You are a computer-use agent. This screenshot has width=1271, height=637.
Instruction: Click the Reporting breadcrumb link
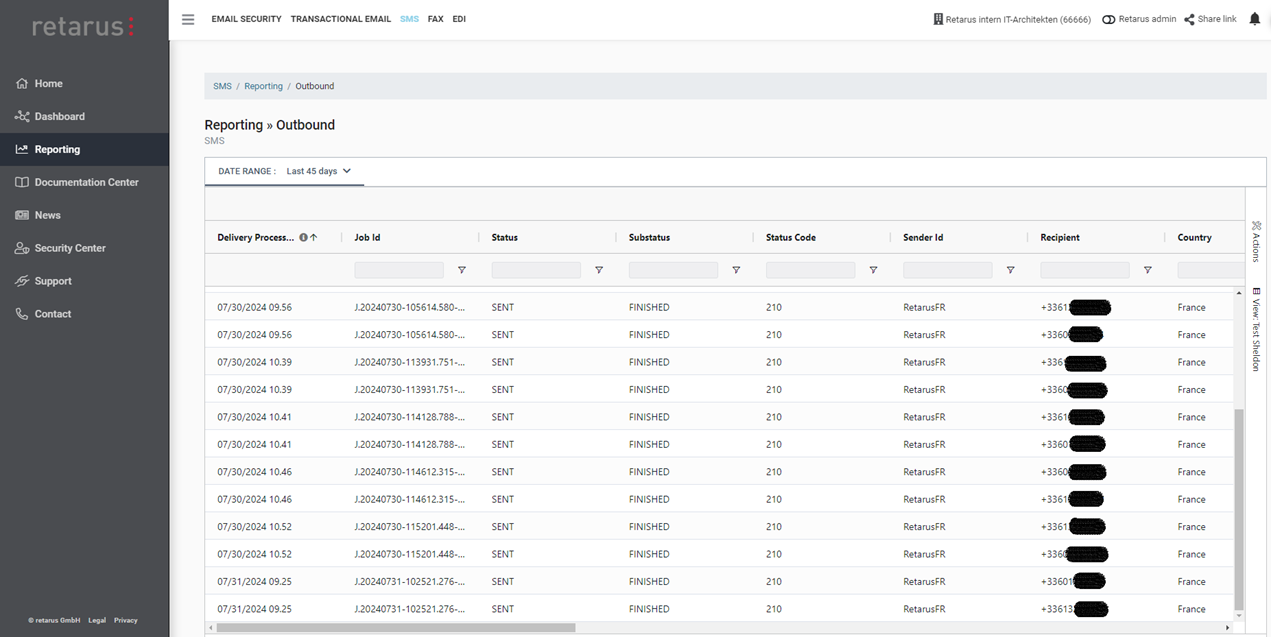(263, 86)
